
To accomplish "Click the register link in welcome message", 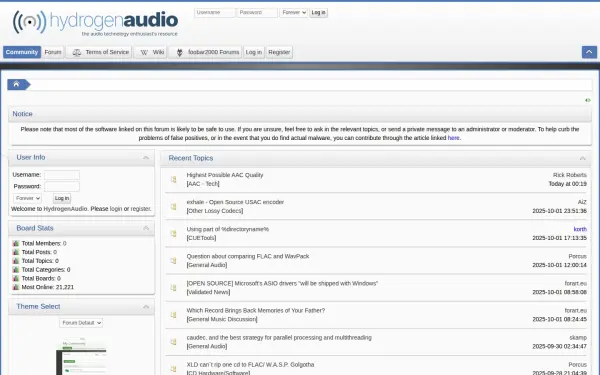I will (x=140, y=209).
